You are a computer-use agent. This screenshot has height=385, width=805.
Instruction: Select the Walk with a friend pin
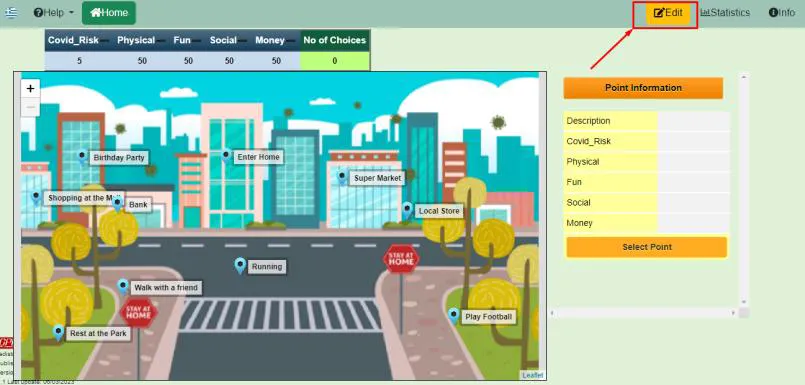point(122,286)
